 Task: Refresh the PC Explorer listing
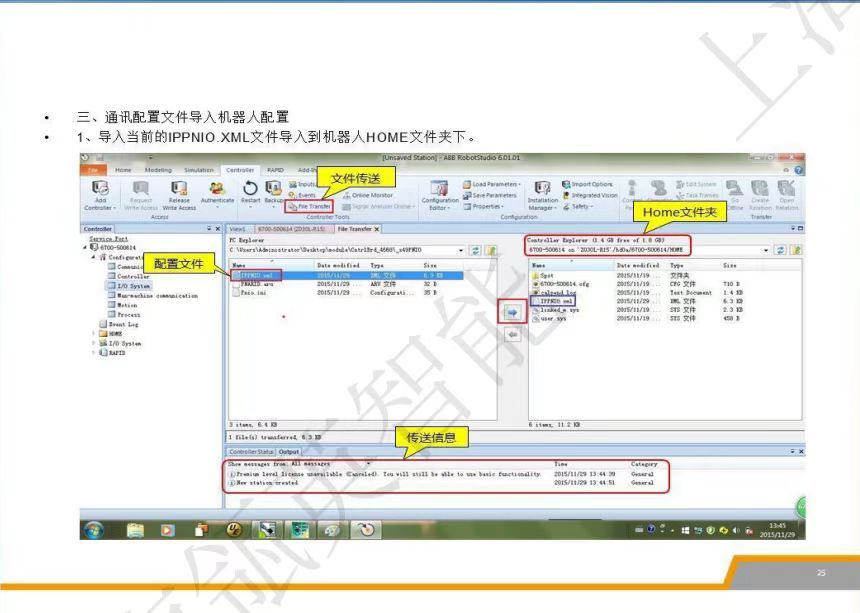click(x=476, y=250)
